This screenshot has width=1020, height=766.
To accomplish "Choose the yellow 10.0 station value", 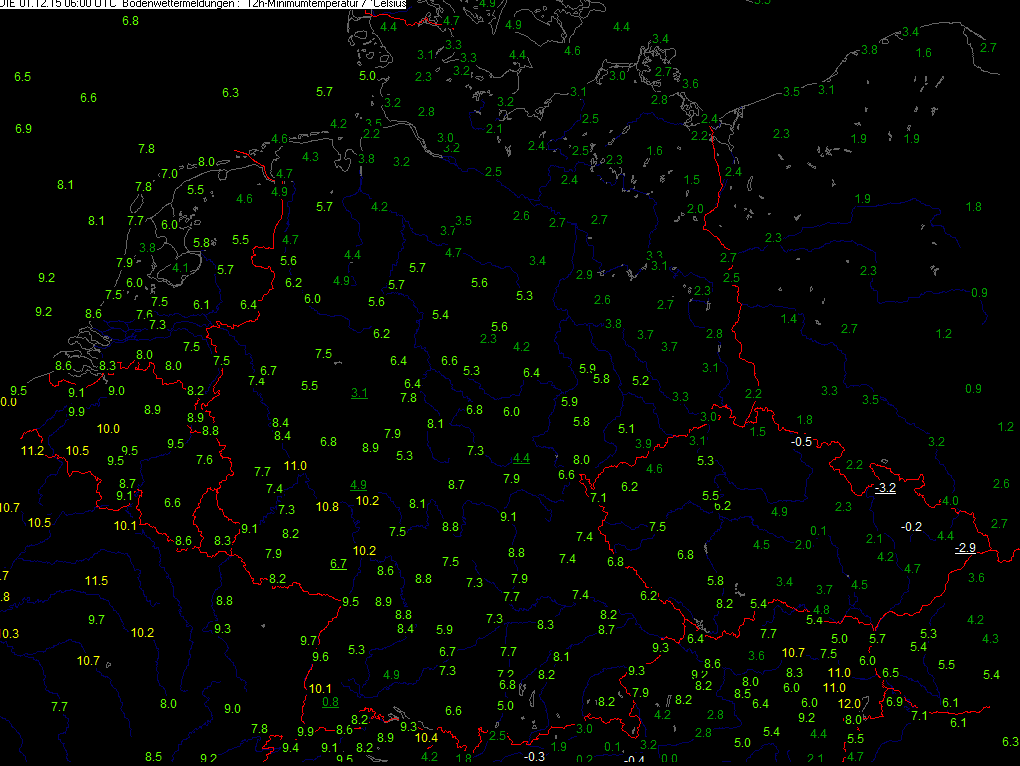I will 108,429.
